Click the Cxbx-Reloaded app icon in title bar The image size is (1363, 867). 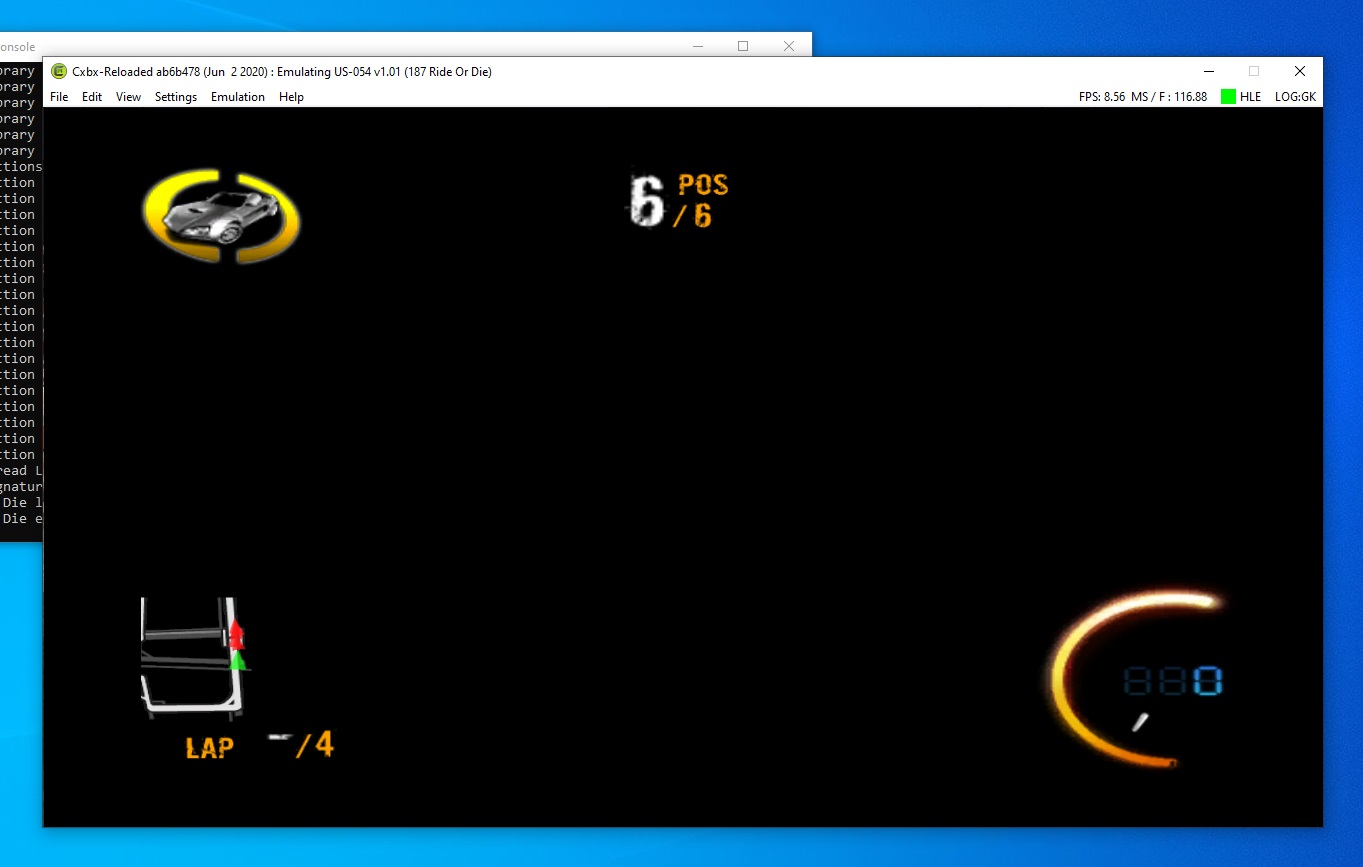(x=59, y=71)
